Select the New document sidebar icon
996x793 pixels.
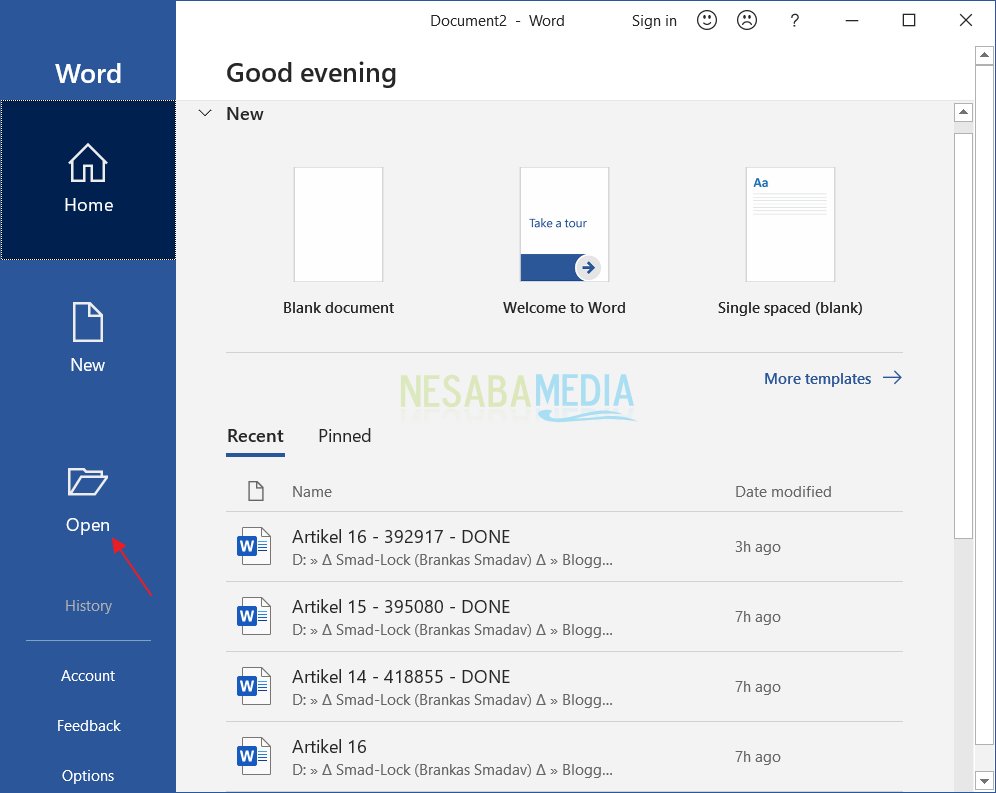(88, 322)
